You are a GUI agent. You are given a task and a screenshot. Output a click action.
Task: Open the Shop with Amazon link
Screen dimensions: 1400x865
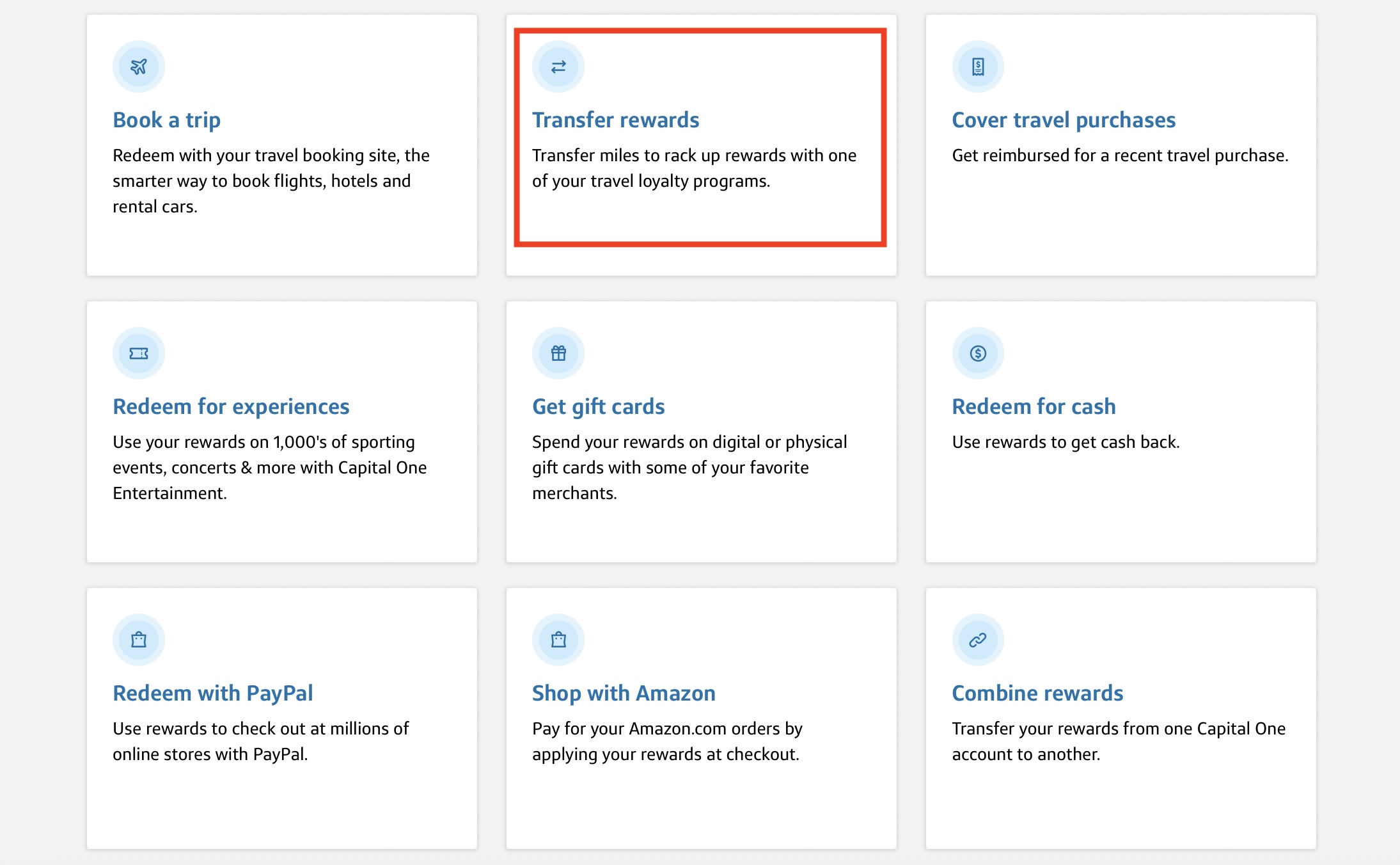coord(624,694)
